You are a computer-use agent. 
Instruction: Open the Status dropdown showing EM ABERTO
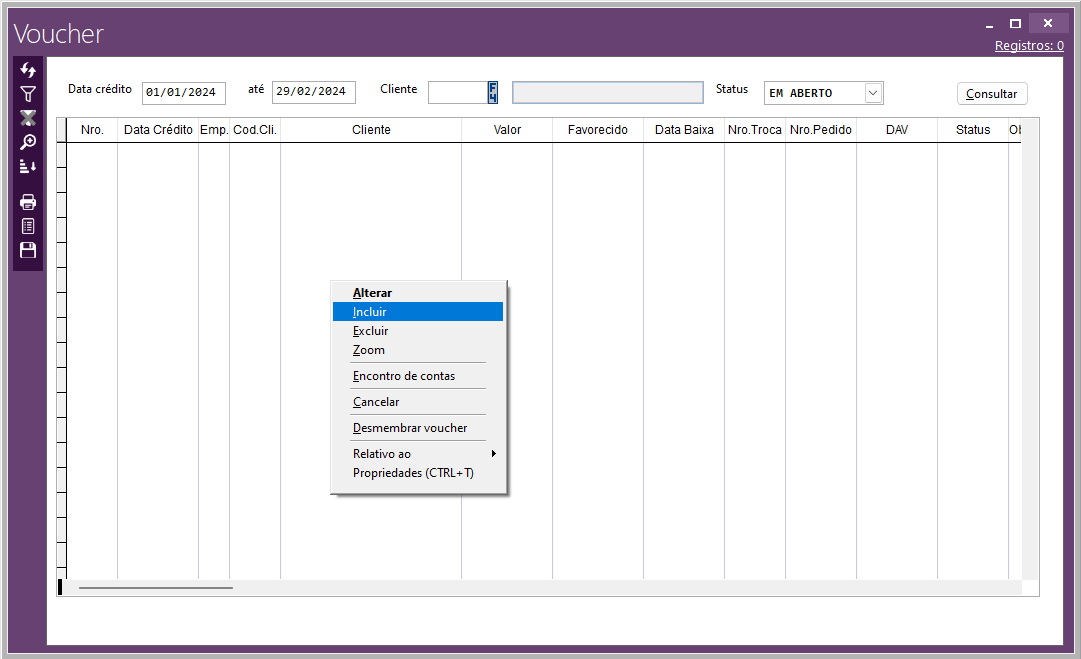pyautogui.click(x=873, y=93)
